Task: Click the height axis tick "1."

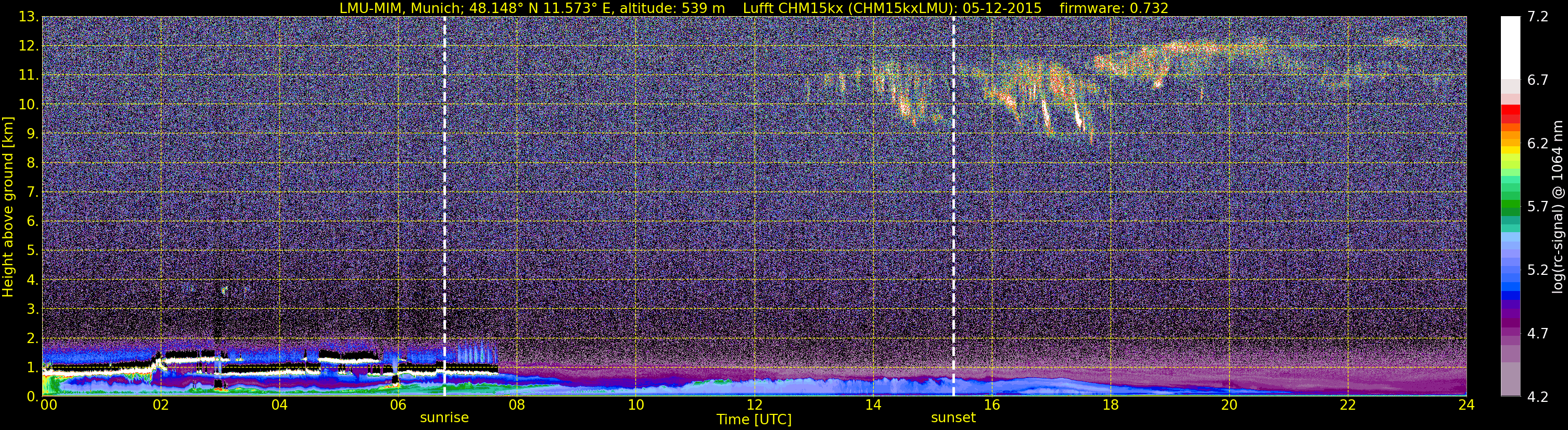Action: pyautogui.click(x=33, y=367)
